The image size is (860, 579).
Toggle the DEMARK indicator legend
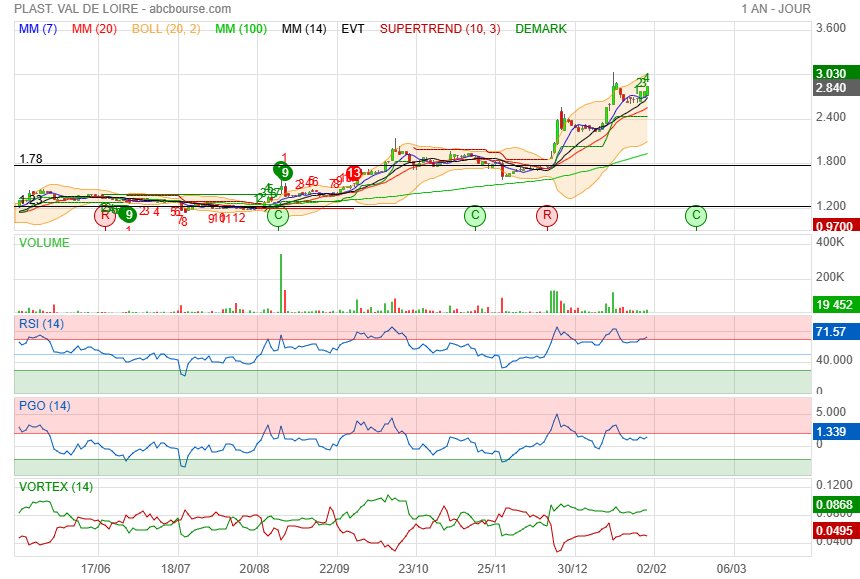[540, 29]
